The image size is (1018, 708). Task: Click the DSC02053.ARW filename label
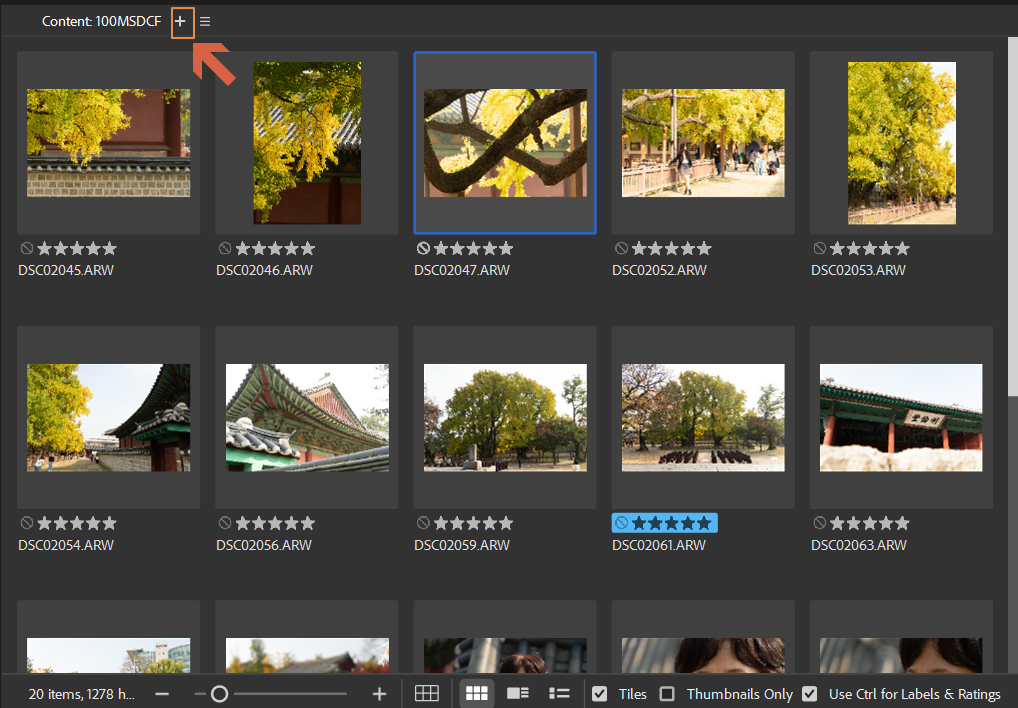858,270
